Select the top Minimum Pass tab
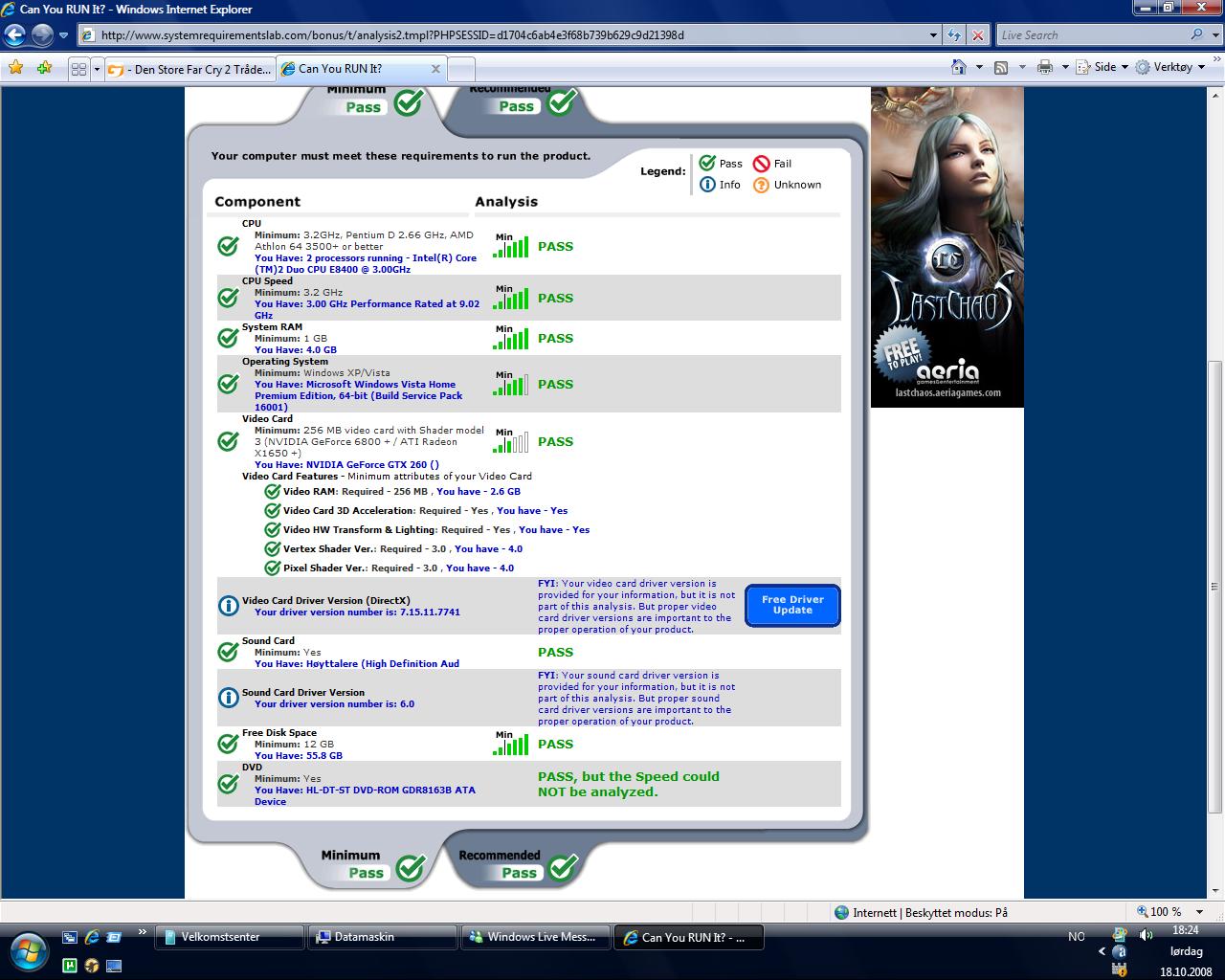Image resolution: width=1225 pixels, height=980 pixels. [x=373, y=100]
